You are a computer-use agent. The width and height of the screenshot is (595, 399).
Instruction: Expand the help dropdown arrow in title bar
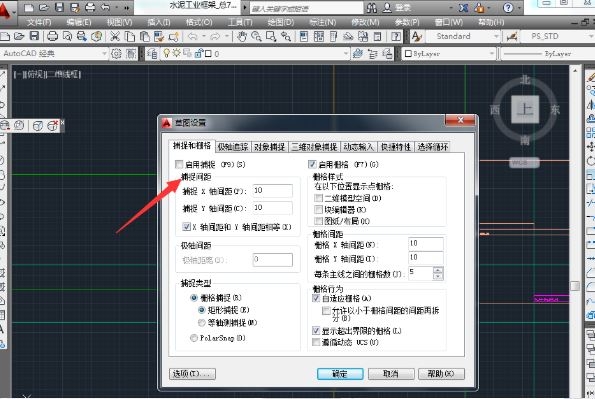tap(519, 8)
